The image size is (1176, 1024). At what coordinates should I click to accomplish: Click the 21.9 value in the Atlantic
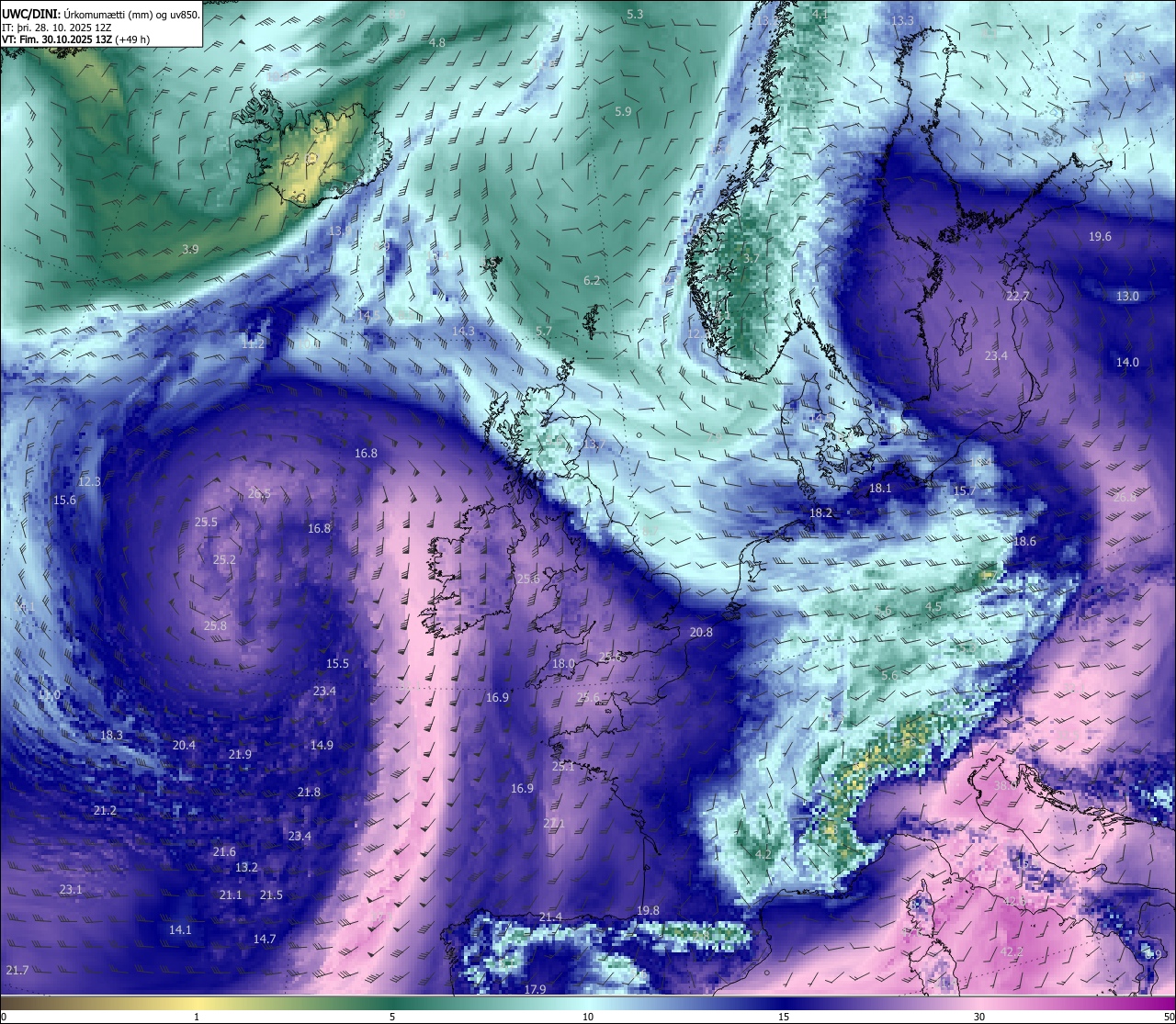(x=240, y=755)
